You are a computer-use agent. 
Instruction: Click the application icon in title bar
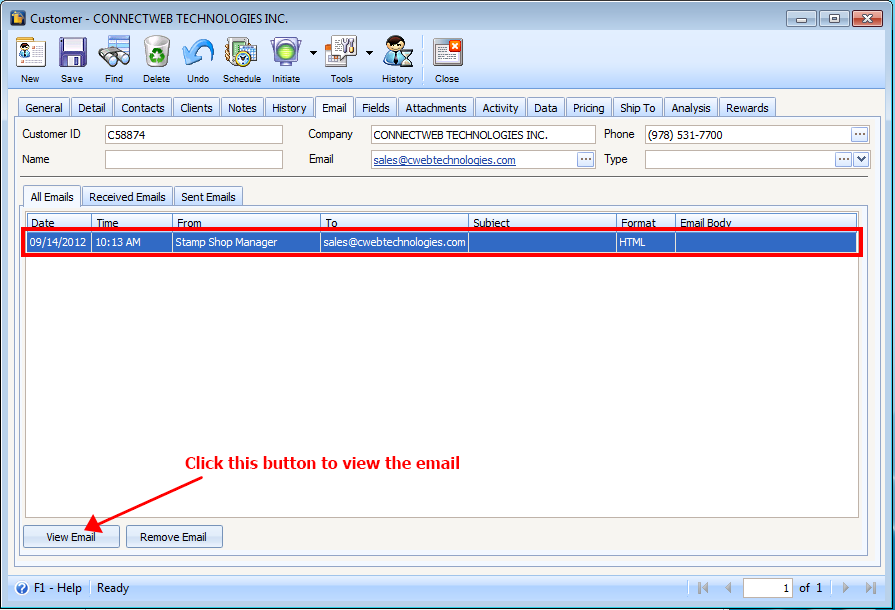tap(18, 18)
